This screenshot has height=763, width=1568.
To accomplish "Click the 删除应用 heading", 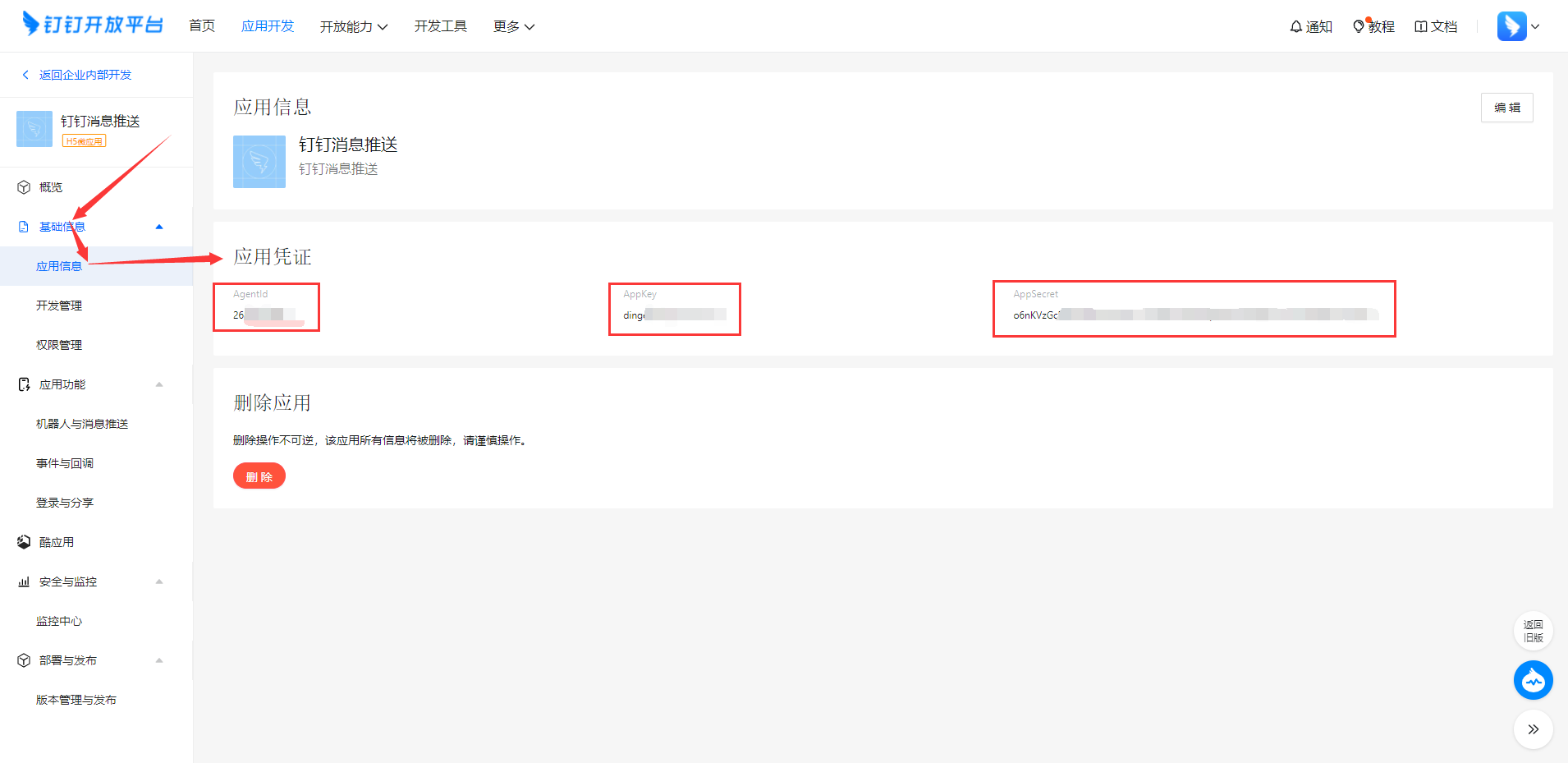I will pyautogui.click(x=273, y=403).
